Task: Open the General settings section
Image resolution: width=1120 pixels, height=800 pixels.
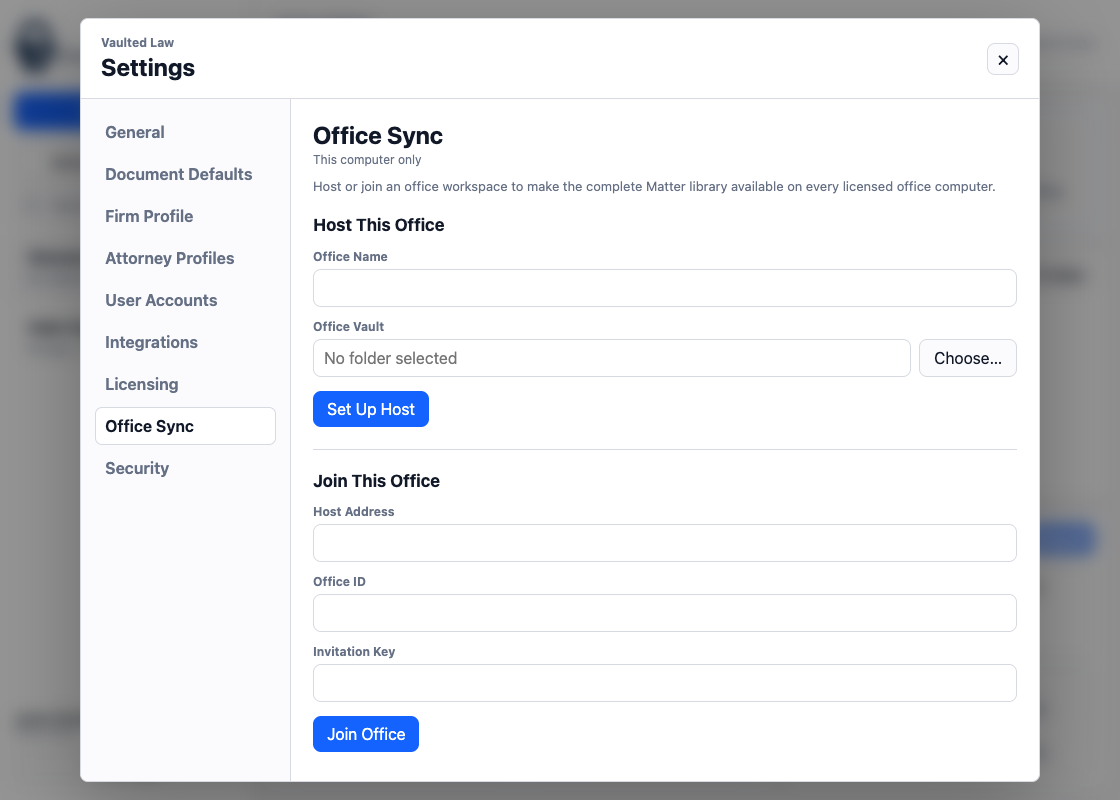Action: 185,132
